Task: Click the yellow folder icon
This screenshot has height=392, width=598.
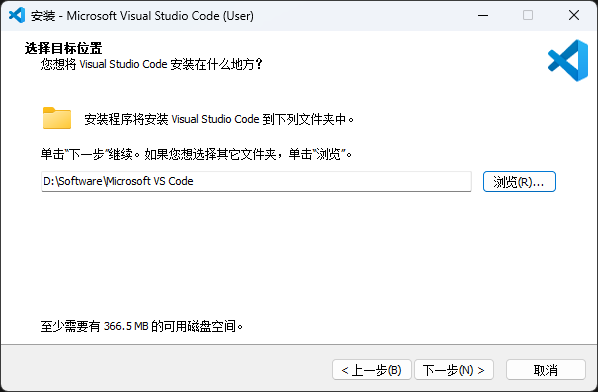Action: pos(57,118)
